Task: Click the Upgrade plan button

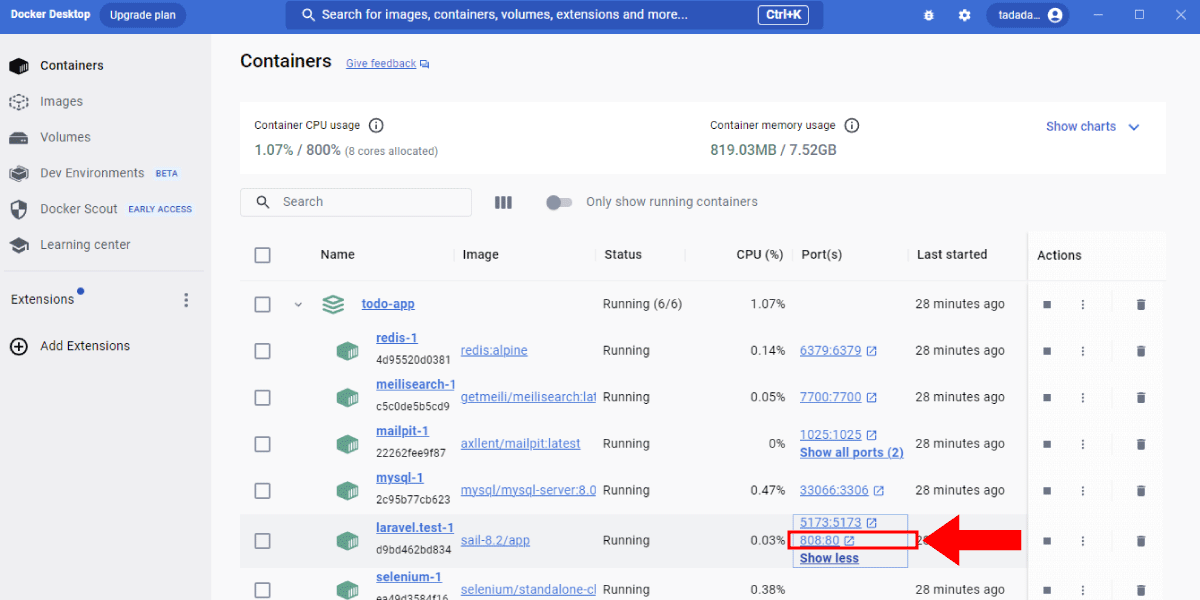Action: pyautogui.click(x=142, y=15)
